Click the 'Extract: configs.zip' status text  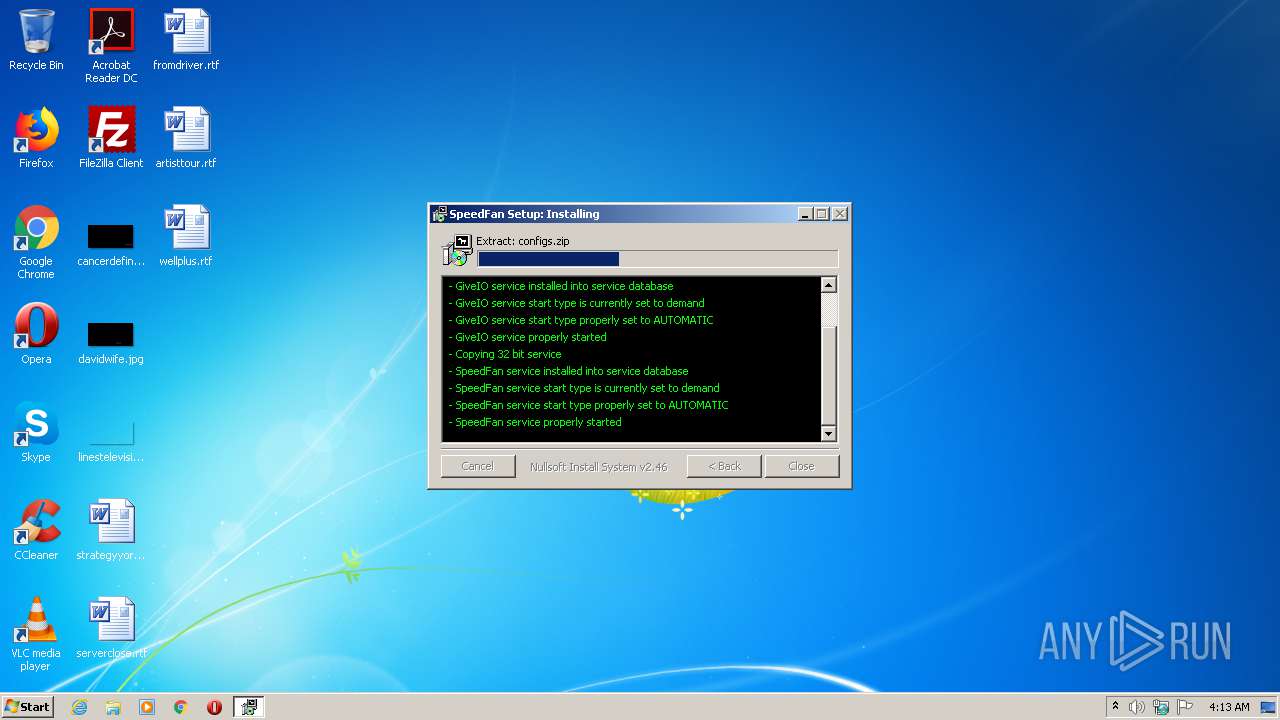pos(522,241)
